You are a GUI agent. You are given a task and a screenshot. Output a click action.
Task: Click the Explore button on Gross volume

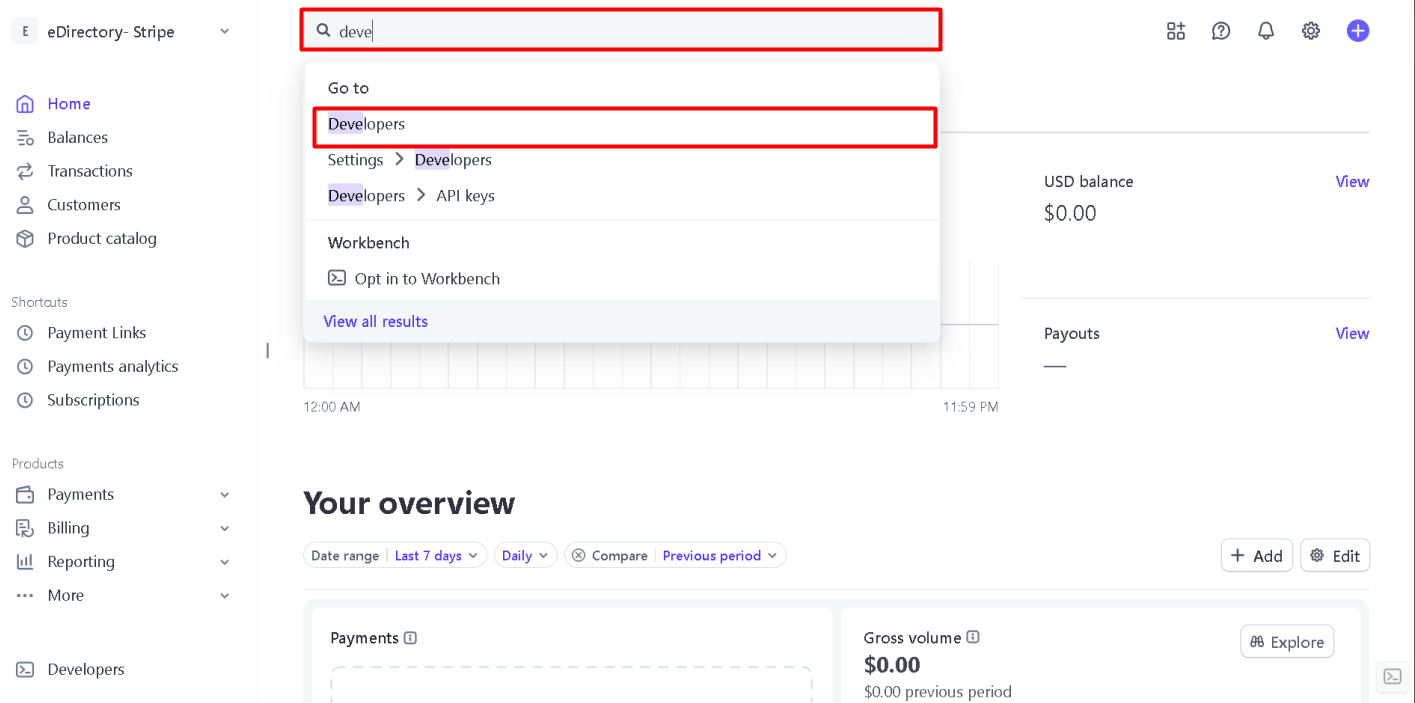tap(1287, 642)
